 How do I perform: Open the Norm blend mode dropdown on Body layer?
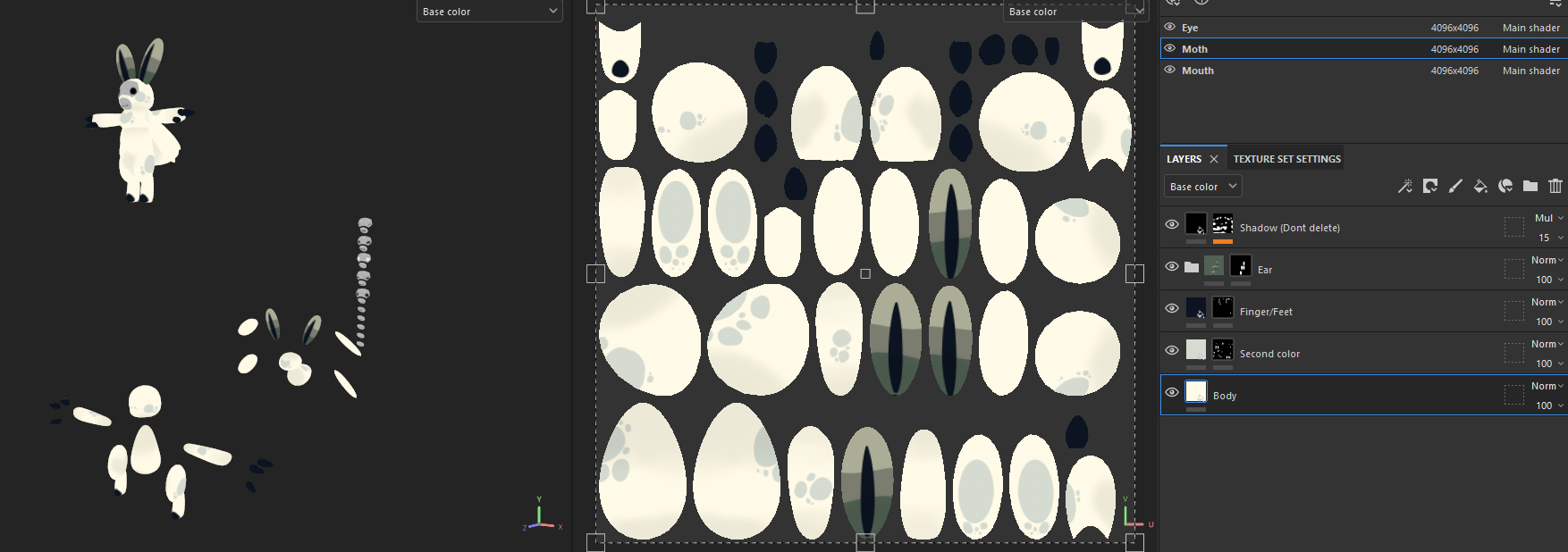pos(1547,386)
